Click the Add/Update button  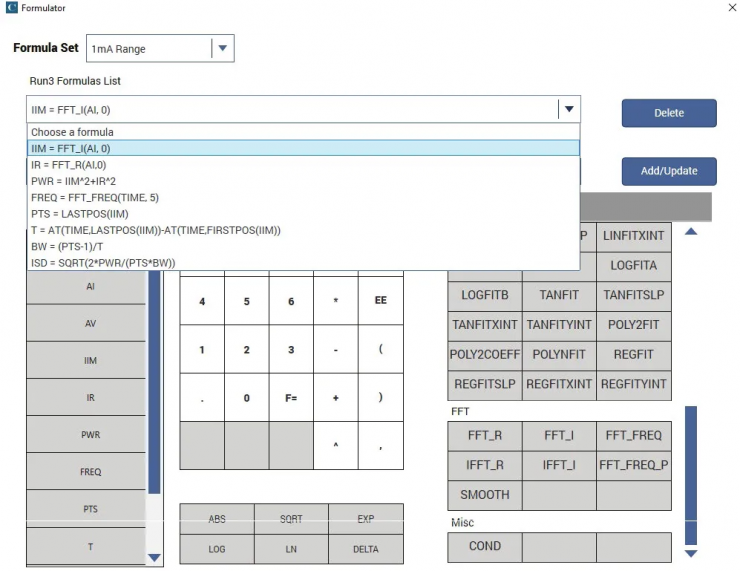coord(668,171)
